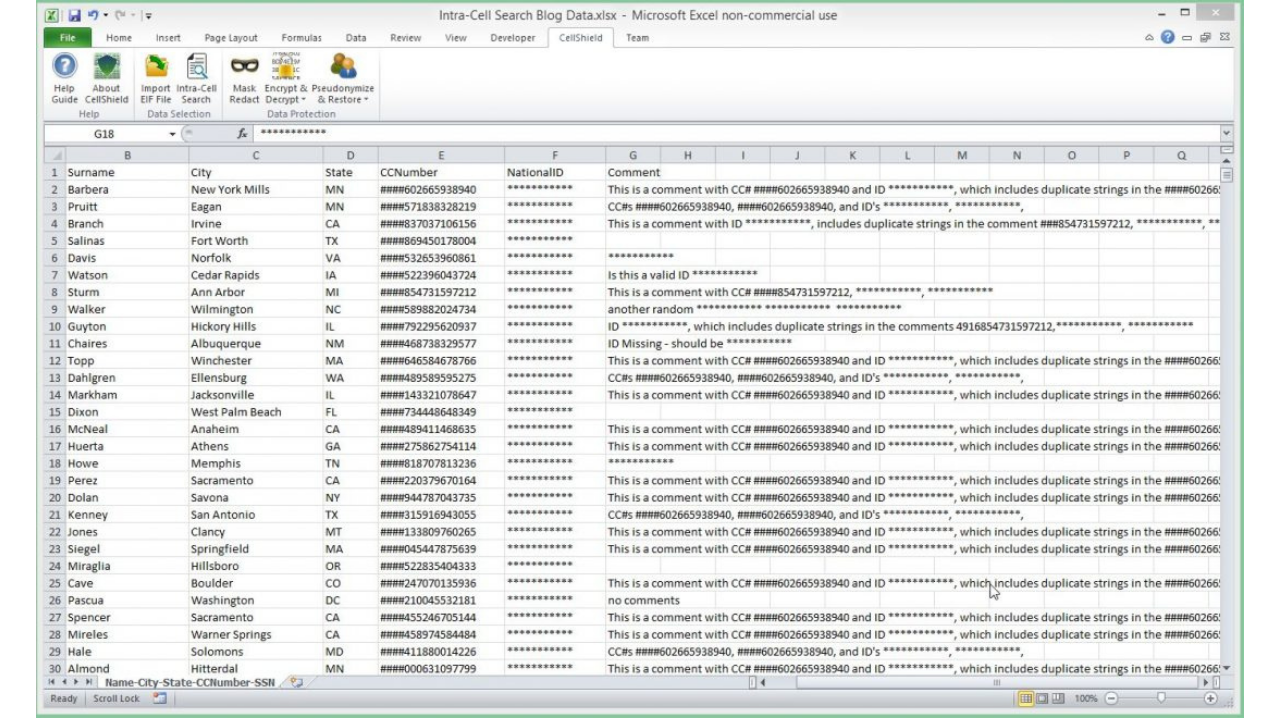The height and width of the screenshot is (720, 1280).
Task: Open Intra-Cell Search tool
Action: (x=195, y=80)
